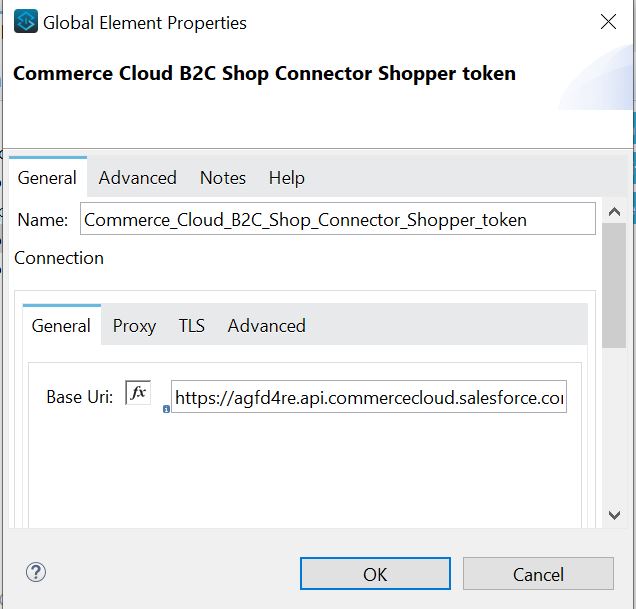Image resolution: width=636 pixels, height=609 pixels.
Task: Open the Help tab
Action: pos(286,178)
